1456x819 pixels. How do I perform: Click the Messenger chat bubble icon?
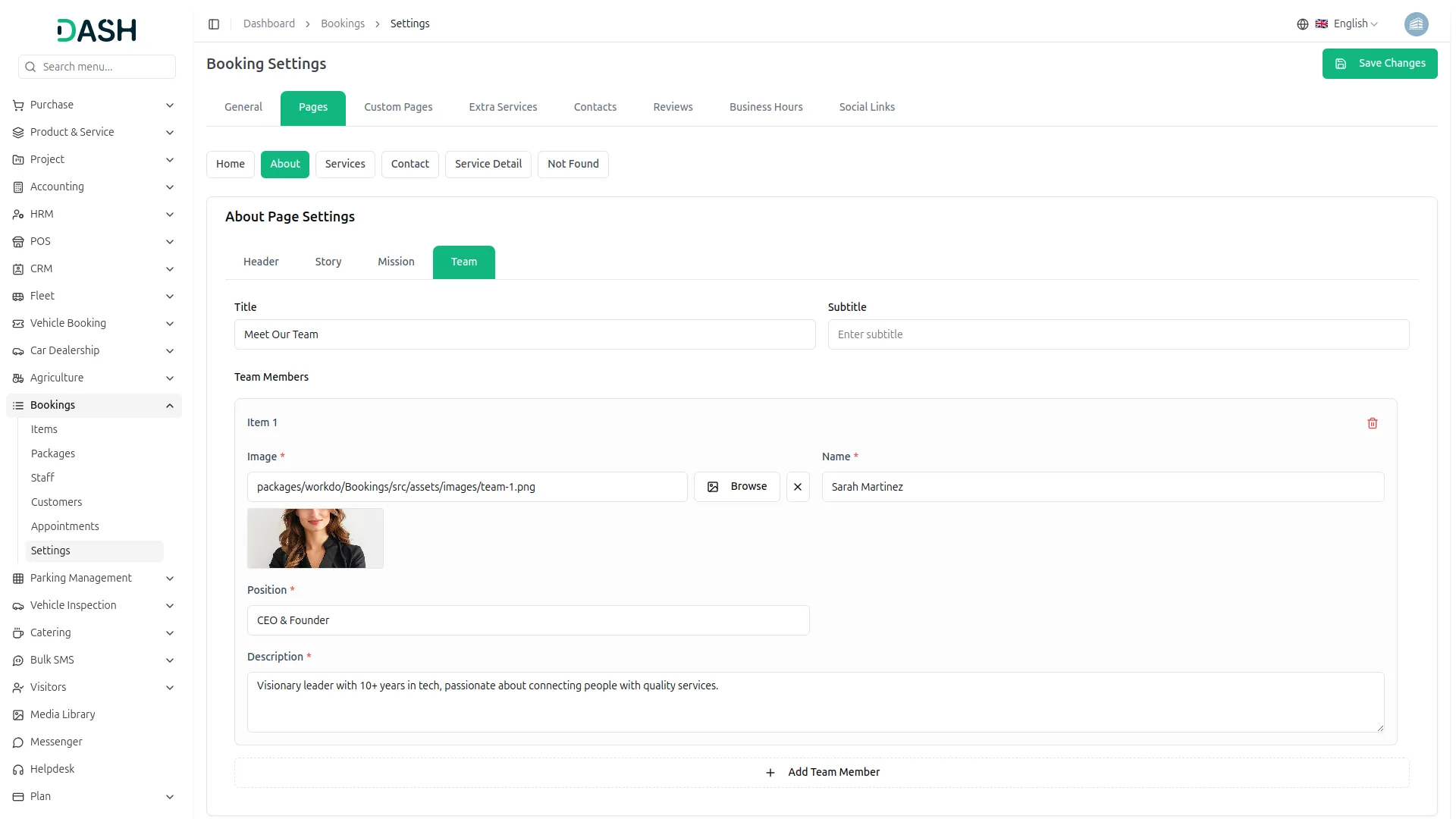(x=18, y=742)
